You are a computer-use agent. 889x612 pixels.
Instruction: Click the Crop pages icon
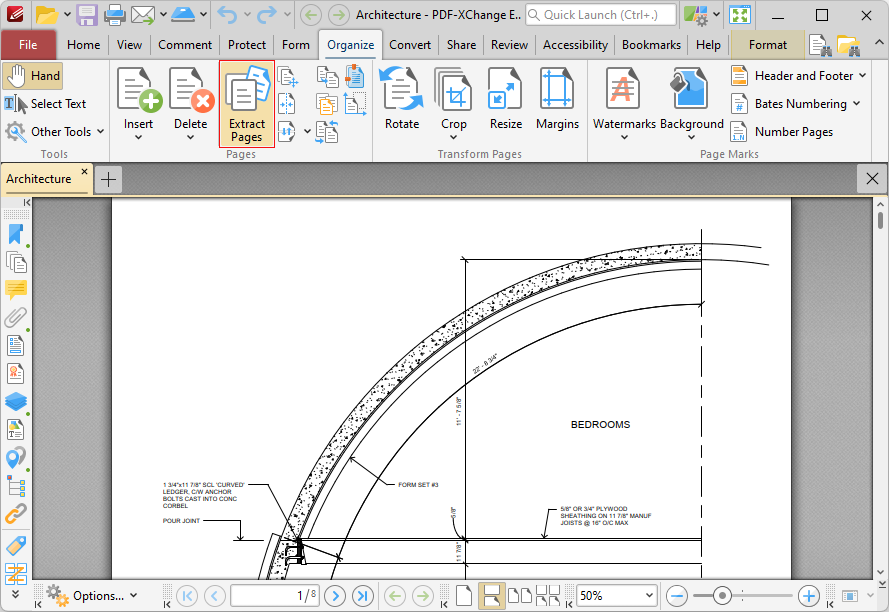tap(453, 89)
